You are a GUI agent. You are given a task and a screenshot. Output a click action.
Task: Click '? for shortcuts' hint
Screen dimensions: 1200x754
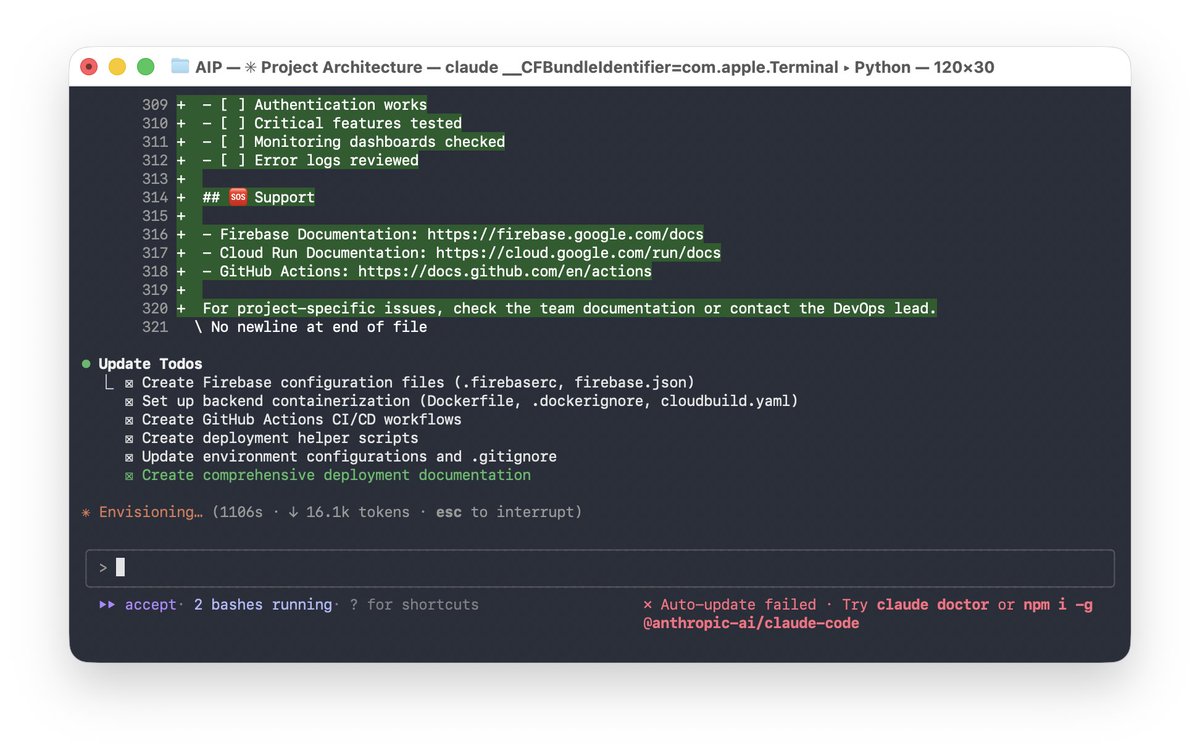click(414, 605)
